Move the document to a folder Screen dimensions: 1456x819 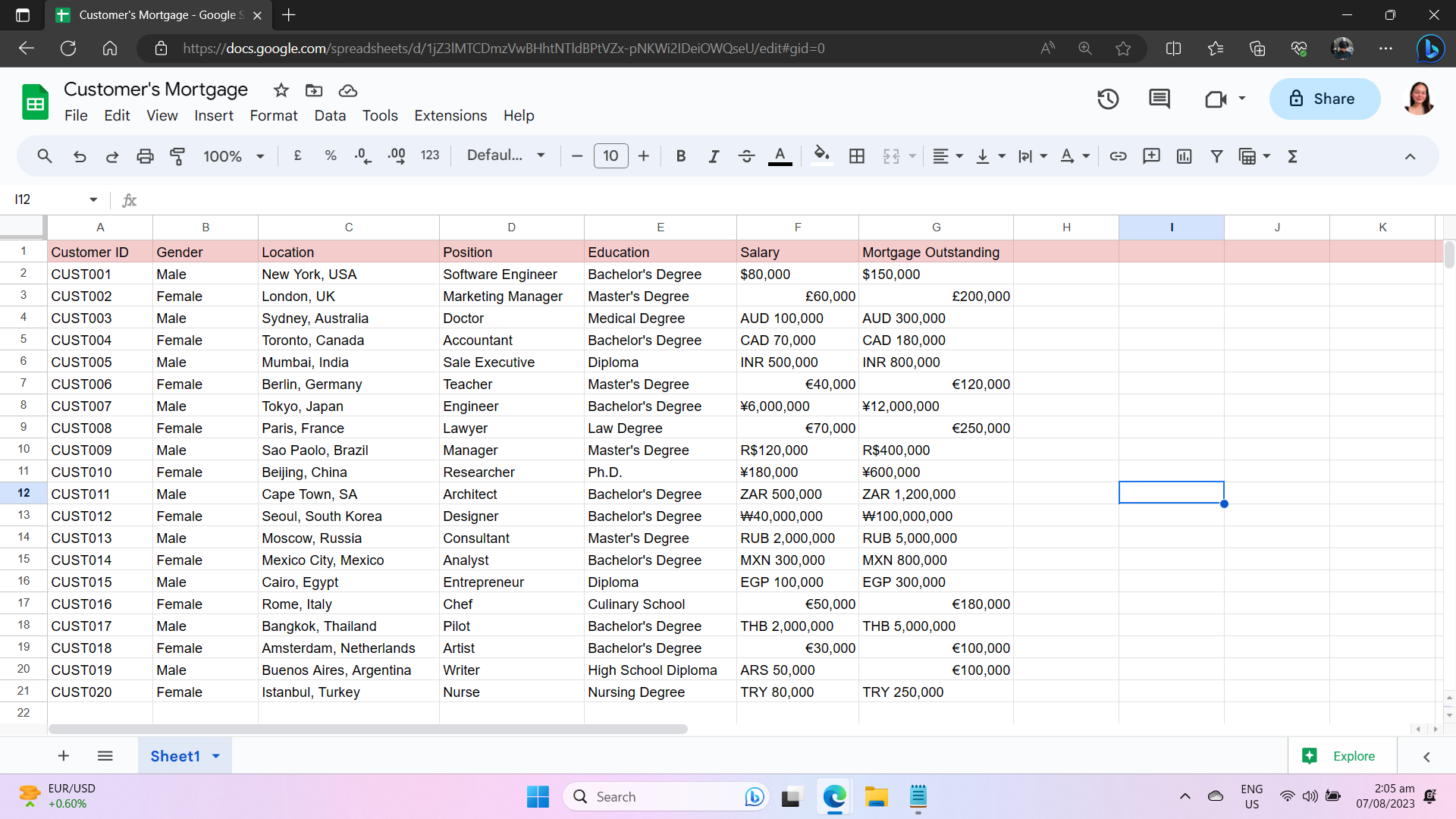pyautogui.click(x=314, y=90)
